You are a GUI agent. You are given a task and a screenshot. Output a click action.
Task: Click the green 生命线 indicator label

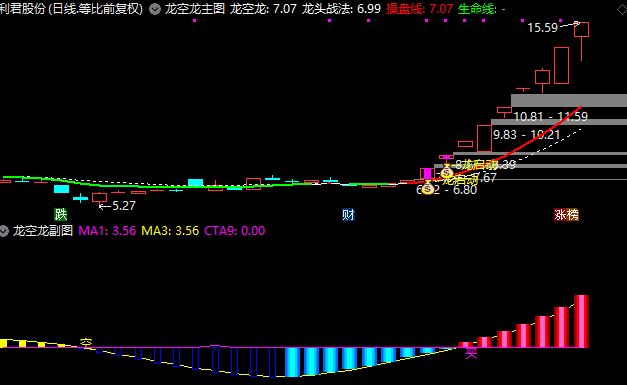pos(477,9)
